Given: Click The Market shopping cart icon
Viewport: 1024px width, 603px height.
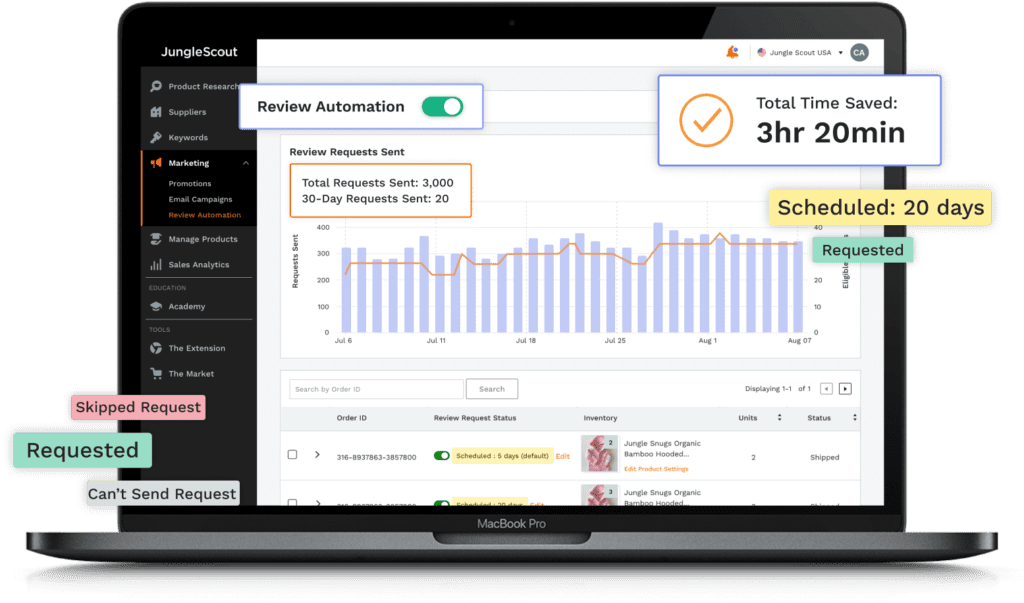Looking at the screenshot, I should pyautogui.click(x=156, y=374).
